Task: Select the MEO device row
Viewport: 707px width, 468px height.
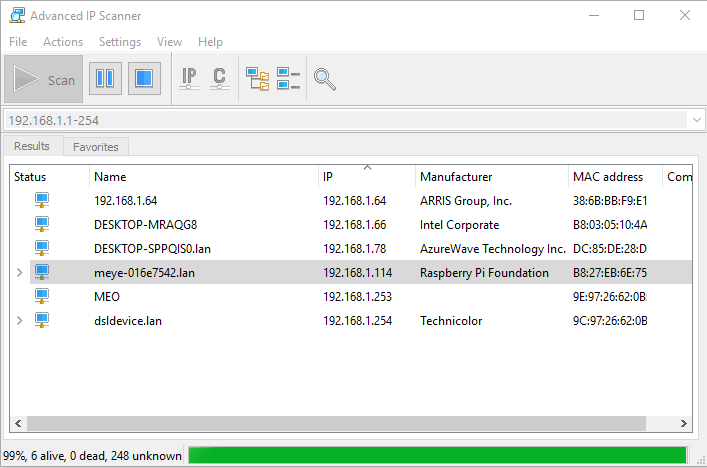Action: pos(200,297)
